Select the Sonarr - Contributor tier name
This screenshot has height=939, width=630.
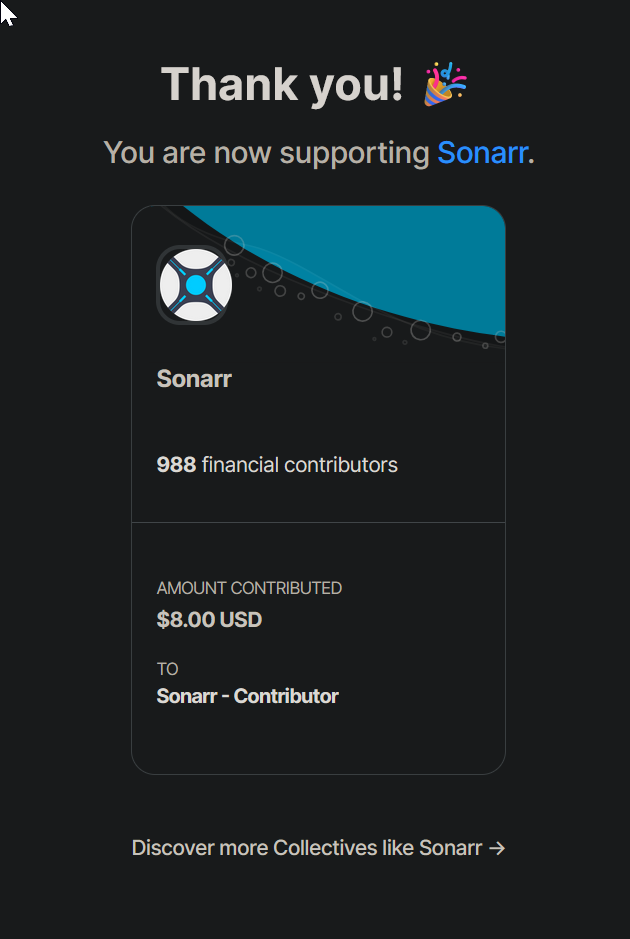point(247,696)
